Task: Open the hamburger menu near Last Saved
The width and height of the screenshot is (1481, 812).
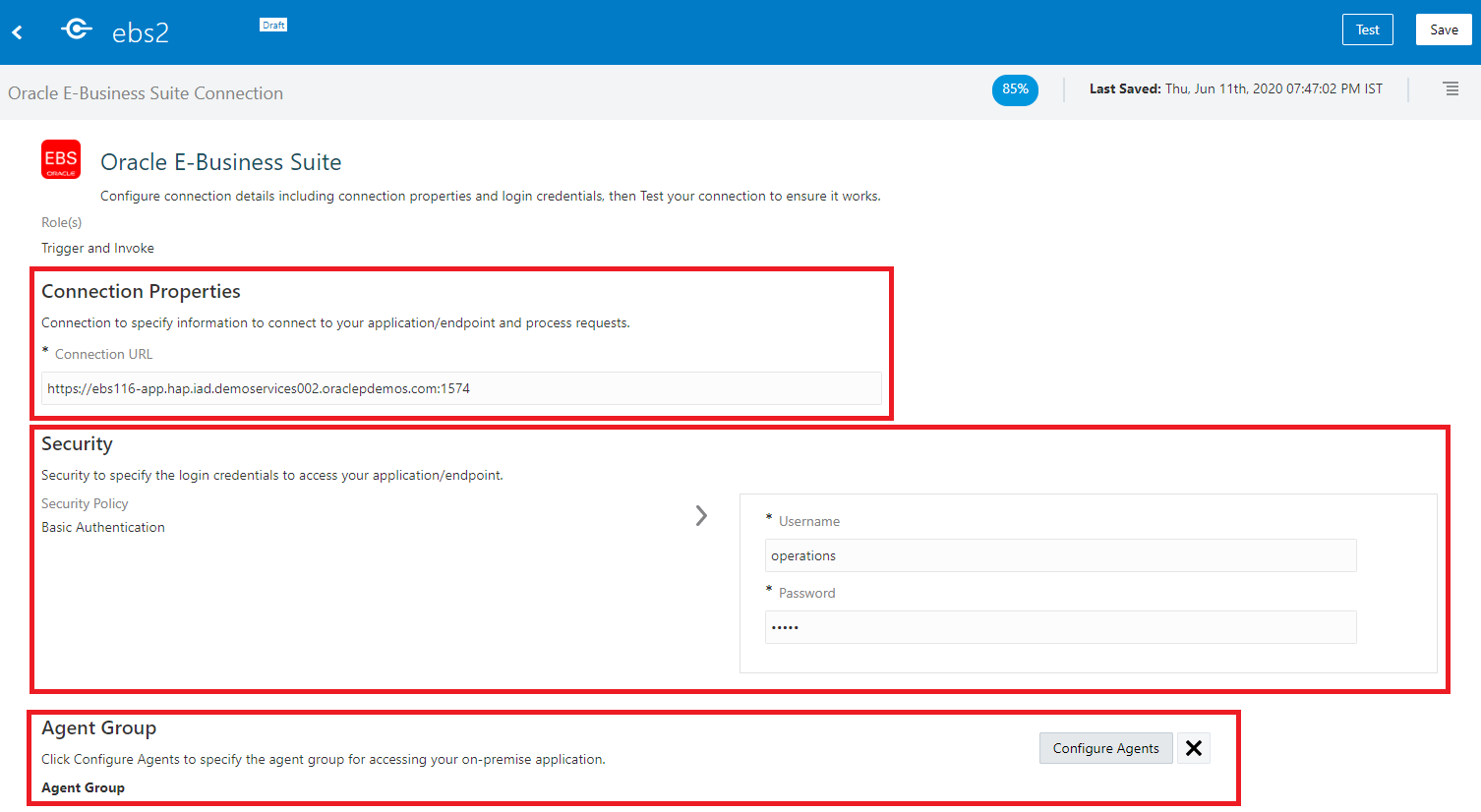Action: click(1451, 88)
